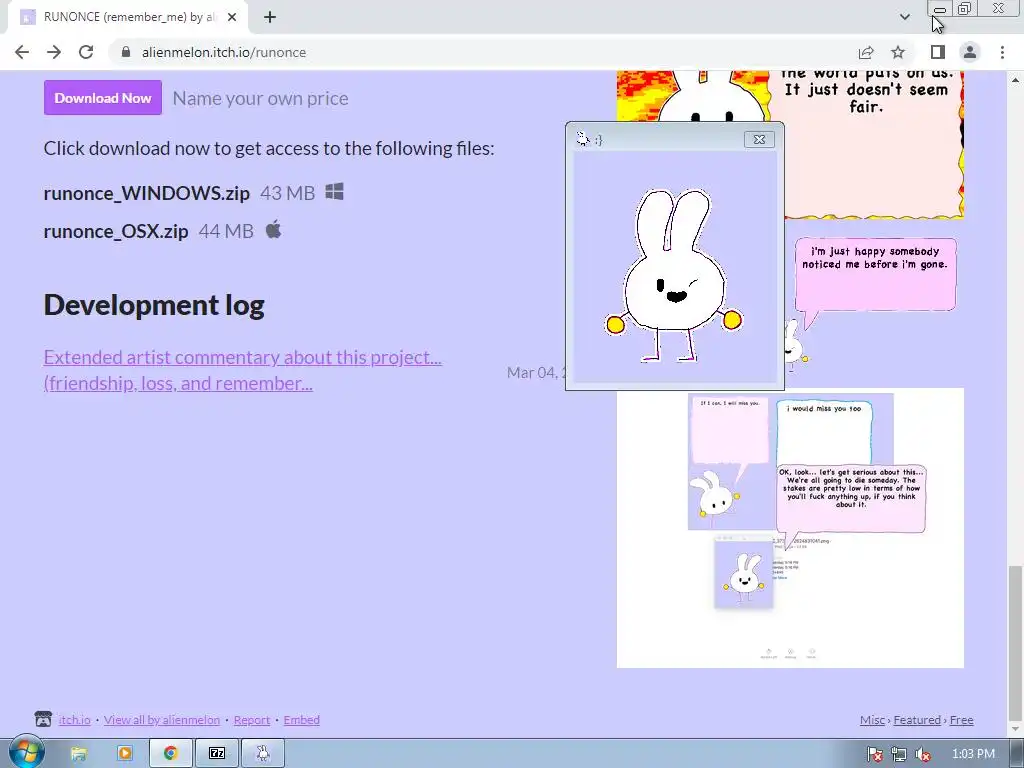Click the Action Center flag tray icon
The width and height of the screenshot is (1024, 768).
click(874, 754)
